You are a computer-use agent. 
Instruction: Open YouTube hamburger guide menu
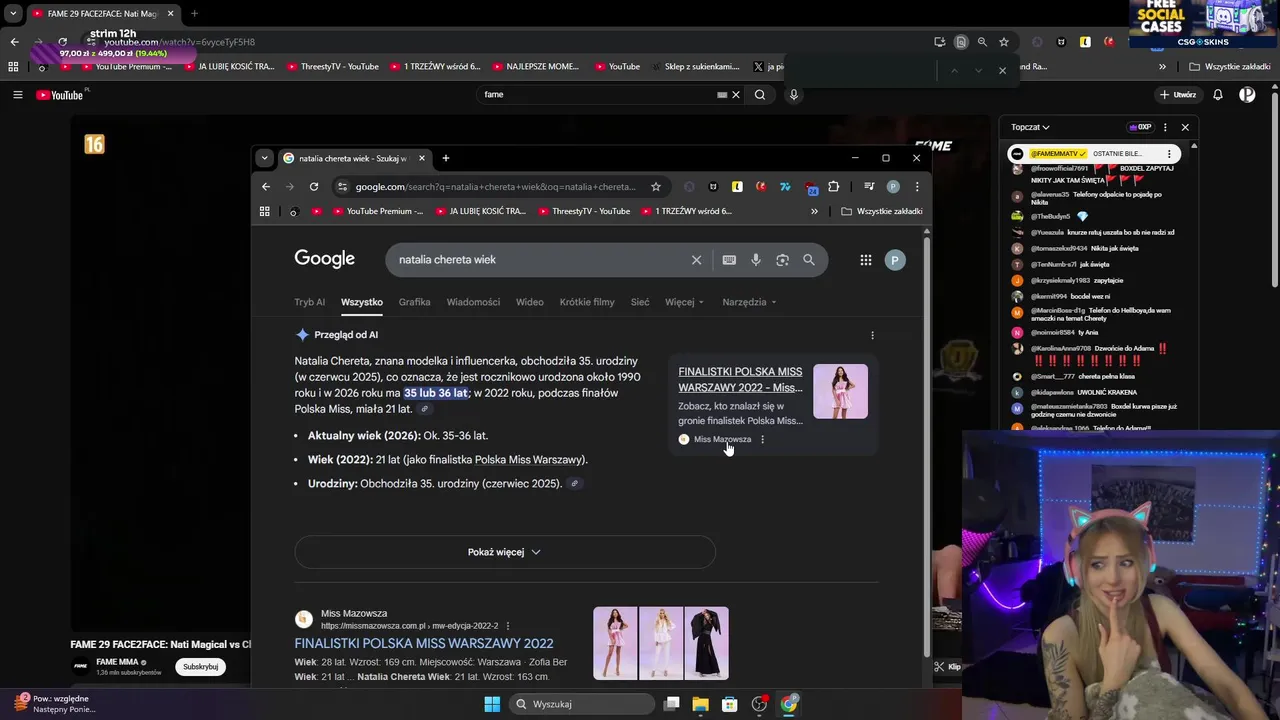click(17, 95)
